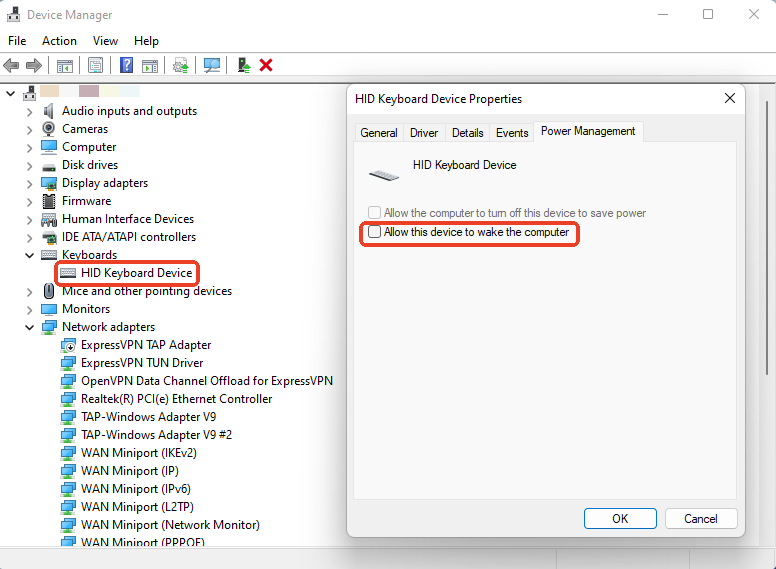The image size is (776, 569).
Task: Select the IDE ATA/ATAPI controllers icon
Action: click(x=48, y=237)
